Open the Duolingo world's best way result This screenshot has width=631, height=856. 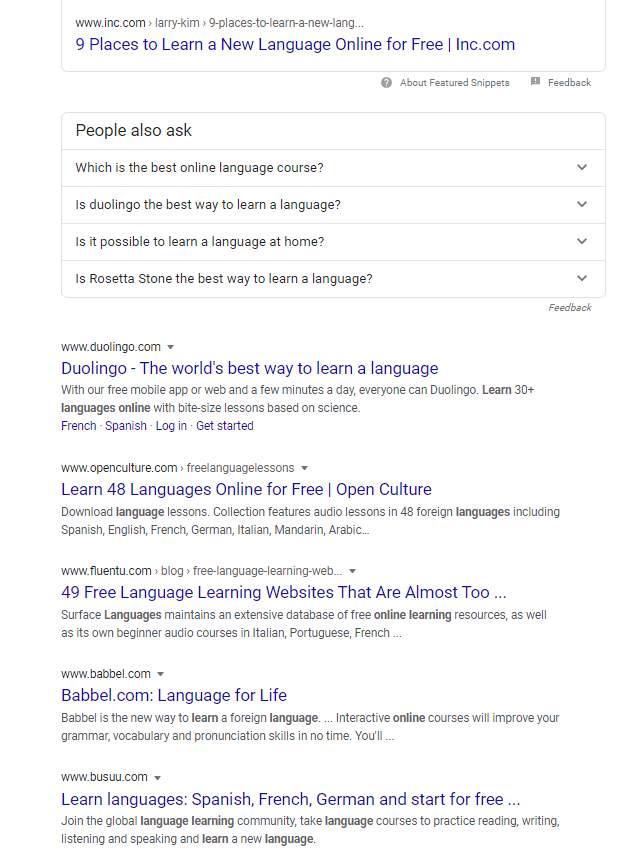[x=249, y=368]
